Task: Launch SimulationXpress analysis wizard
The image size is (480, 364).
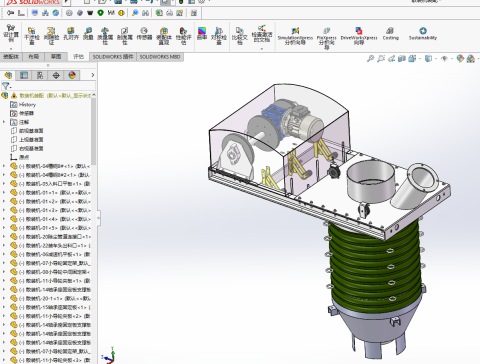Action: 295,36
